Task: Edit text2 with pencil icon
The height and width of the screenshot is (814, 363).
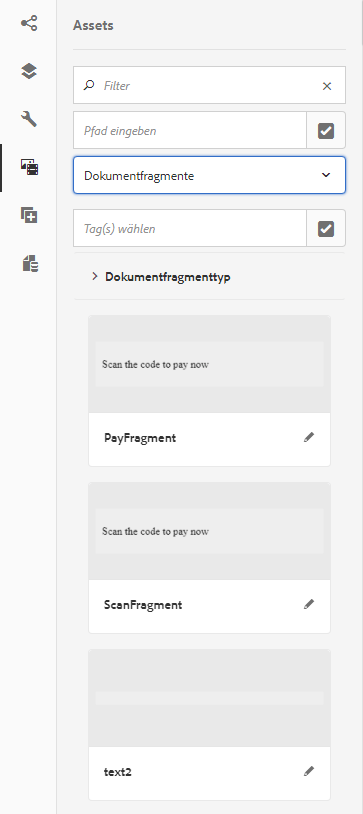Action: pyautogui.click(x=309, y=771)
